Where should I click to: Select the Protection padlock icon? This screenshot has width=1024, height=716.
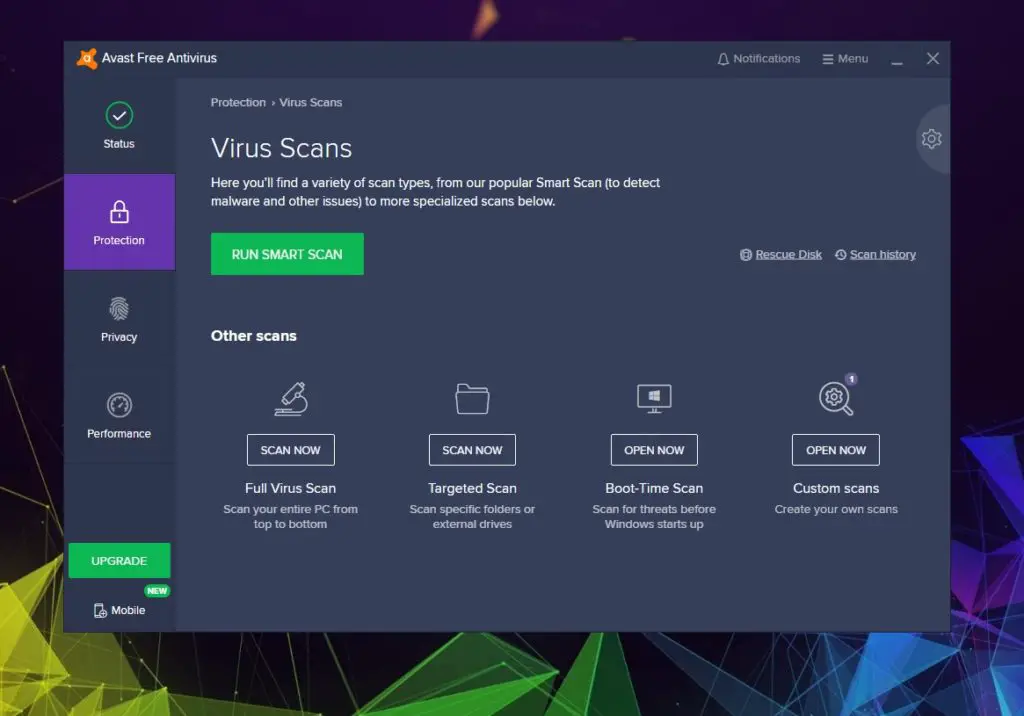(x=119, y=212)
